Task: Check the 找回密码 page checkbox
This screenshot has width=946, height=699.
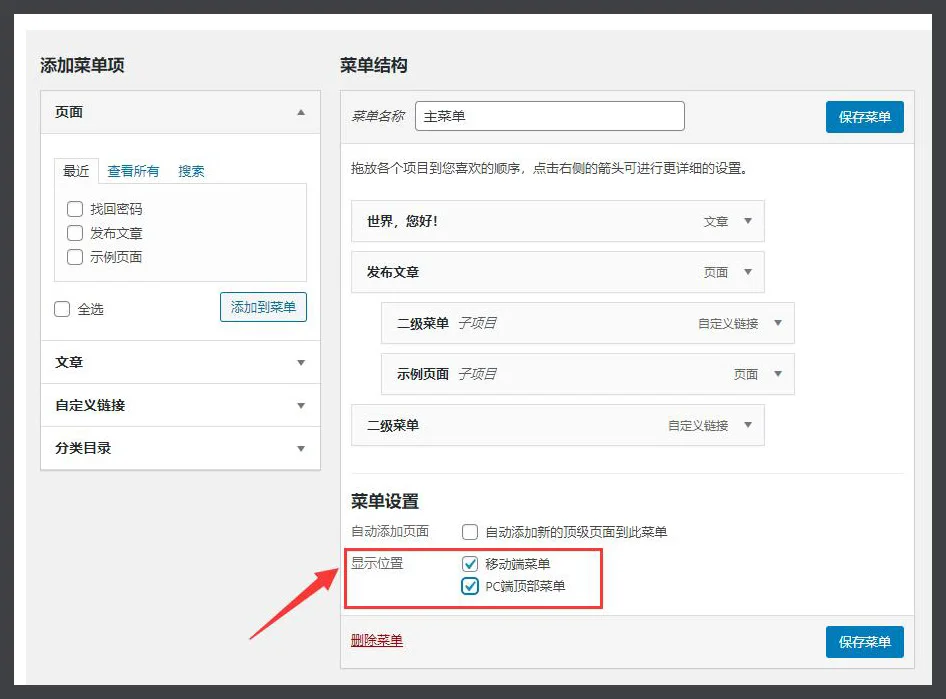Action: tap(75, 208)
